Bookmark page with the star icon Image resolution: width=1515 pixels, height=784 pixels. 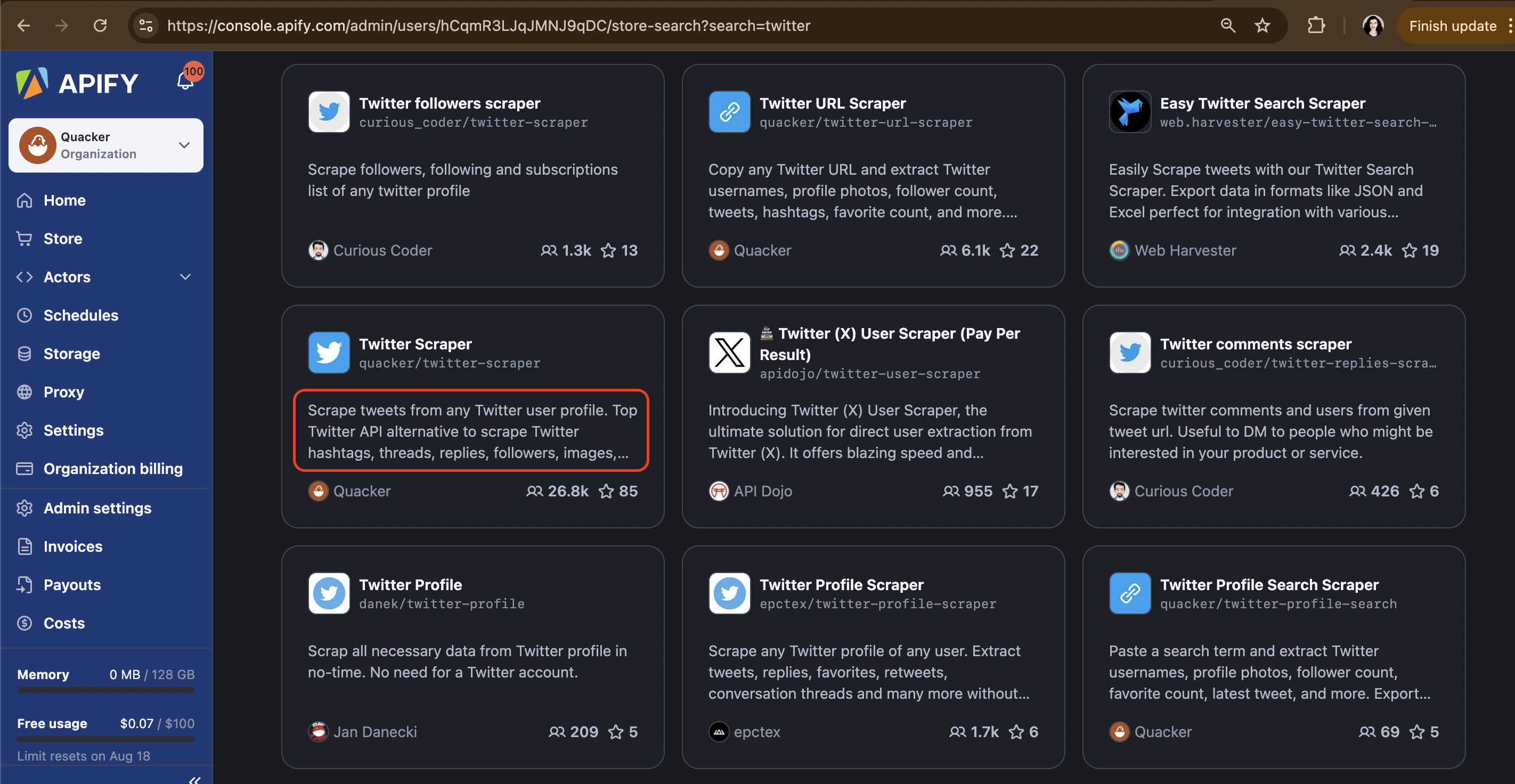click(x=1262, y=26)
